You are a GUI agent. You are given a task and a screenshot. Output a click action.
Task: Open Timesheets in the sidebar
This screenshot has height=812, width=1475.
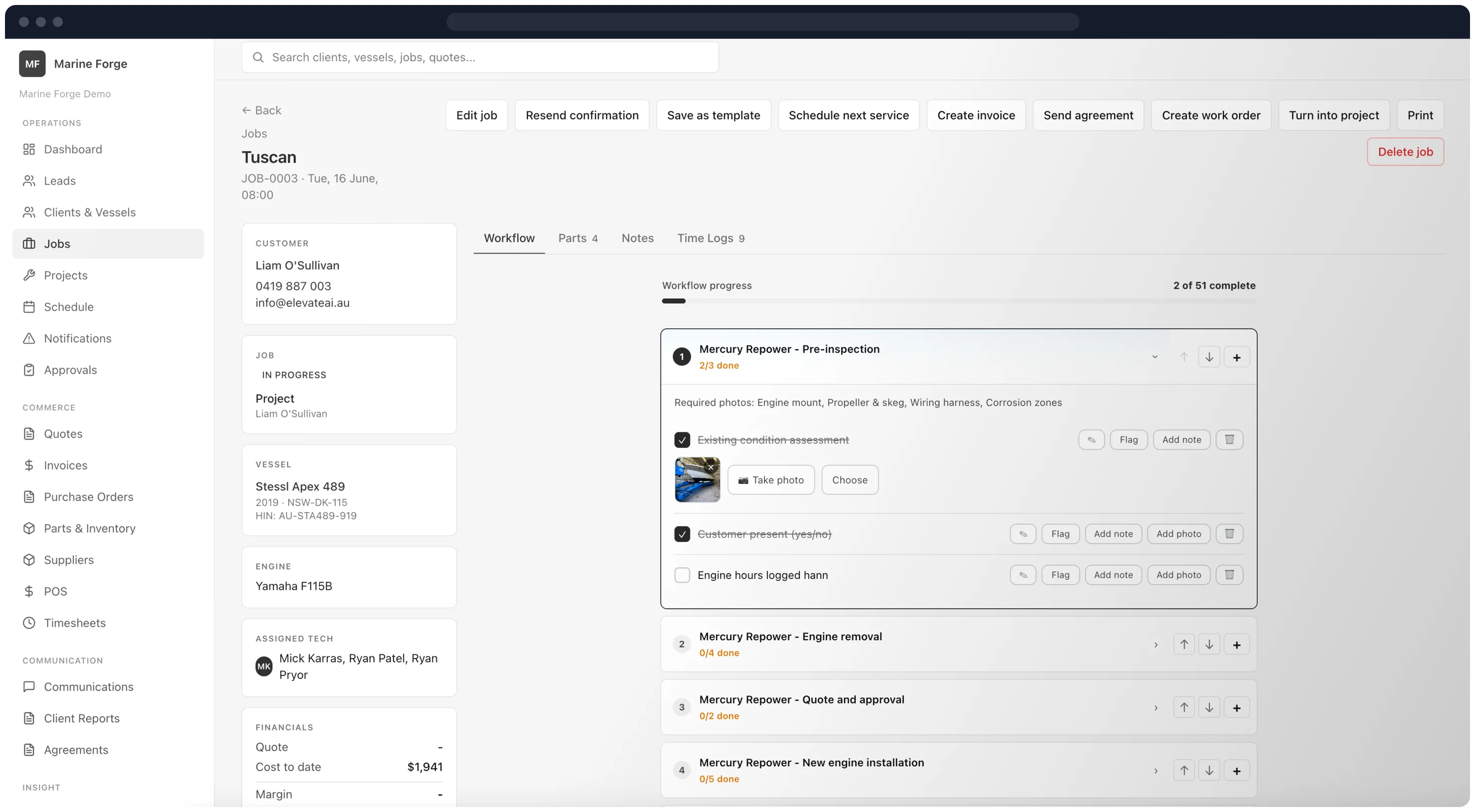[74, 623]
